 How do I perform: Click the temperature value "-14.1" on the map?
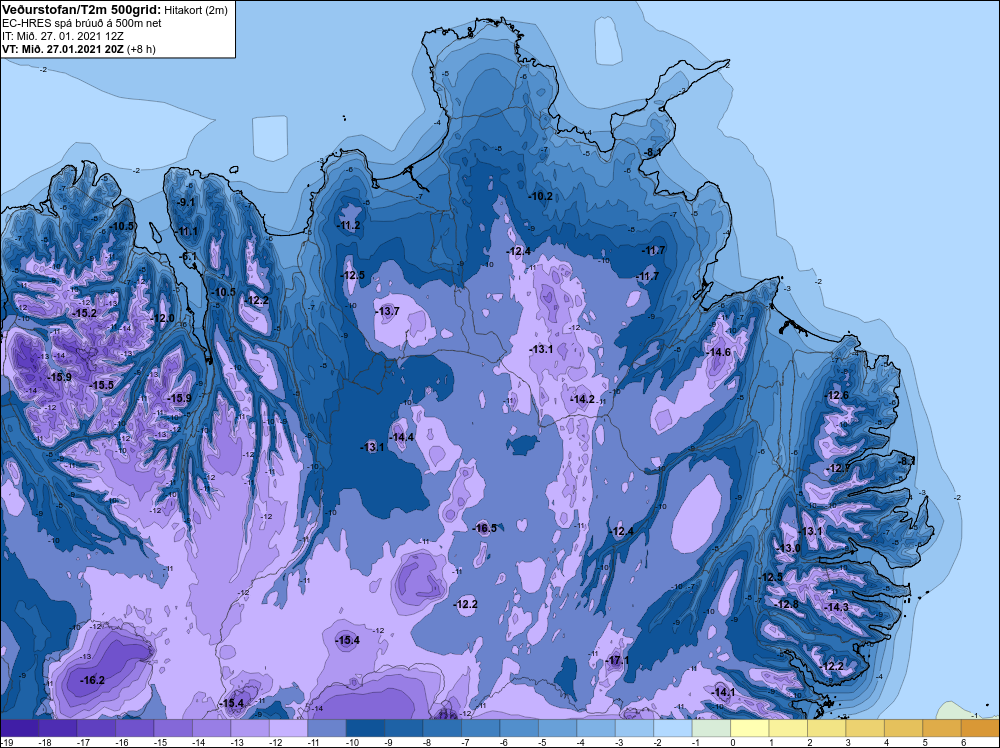(723, 693)
